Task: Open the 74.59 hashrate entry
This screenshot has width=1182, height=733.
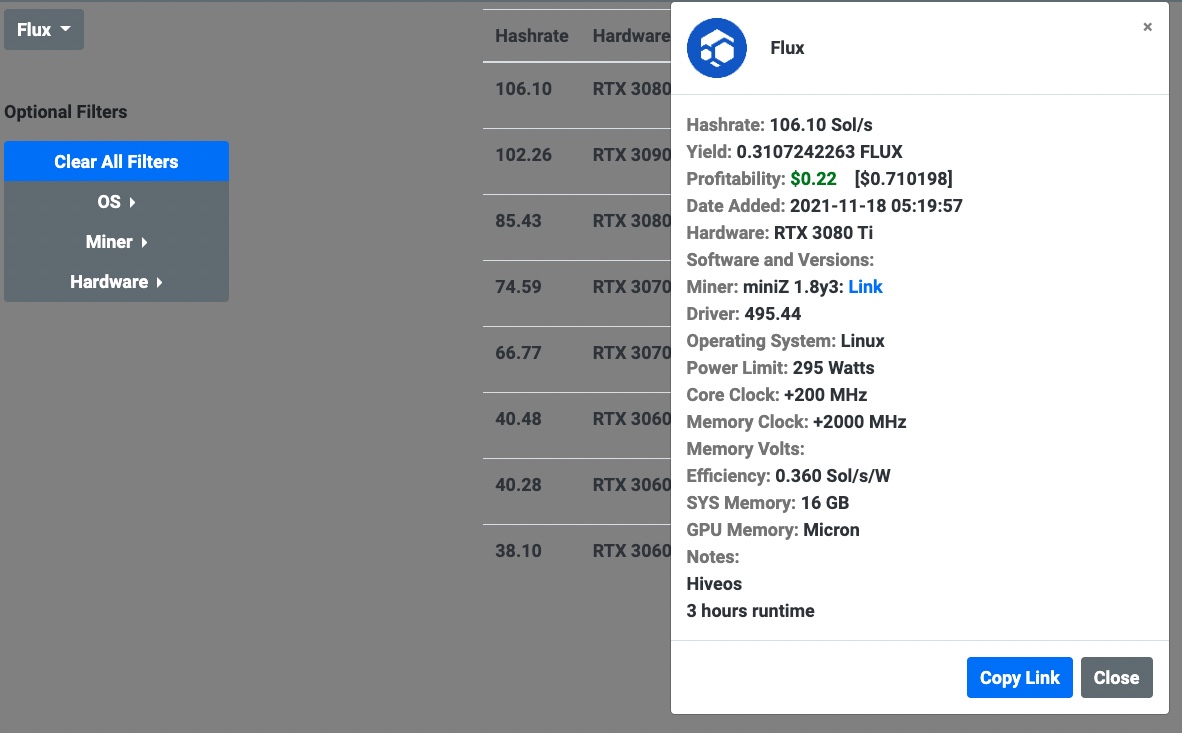Action: [x=519, y=287]
